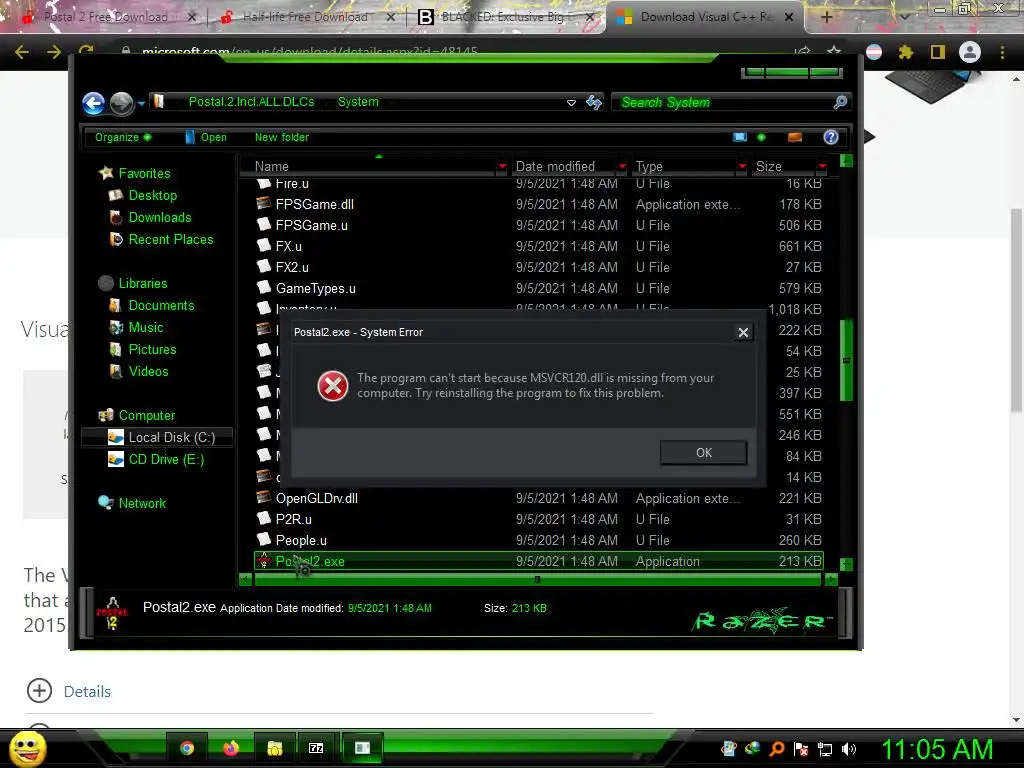This screenshot has width=1024, height=768.
Task: Open the Size column filter dropdown
Action: (x=822, y=167)
